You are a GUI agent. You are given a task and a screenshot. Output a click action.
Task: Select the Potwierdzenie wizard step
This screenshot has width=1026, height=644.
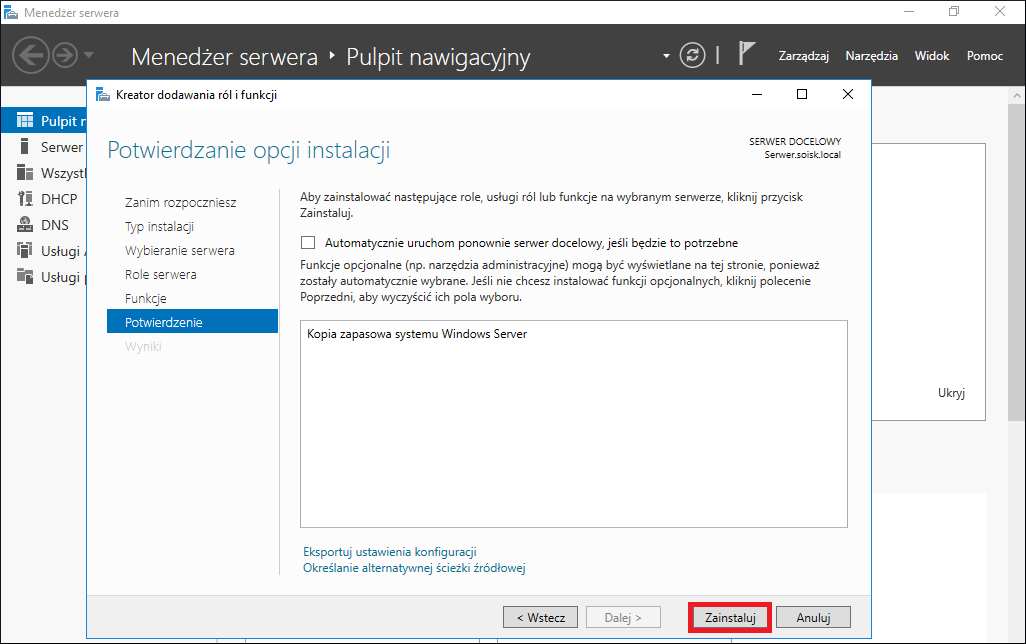click(192, 321)
